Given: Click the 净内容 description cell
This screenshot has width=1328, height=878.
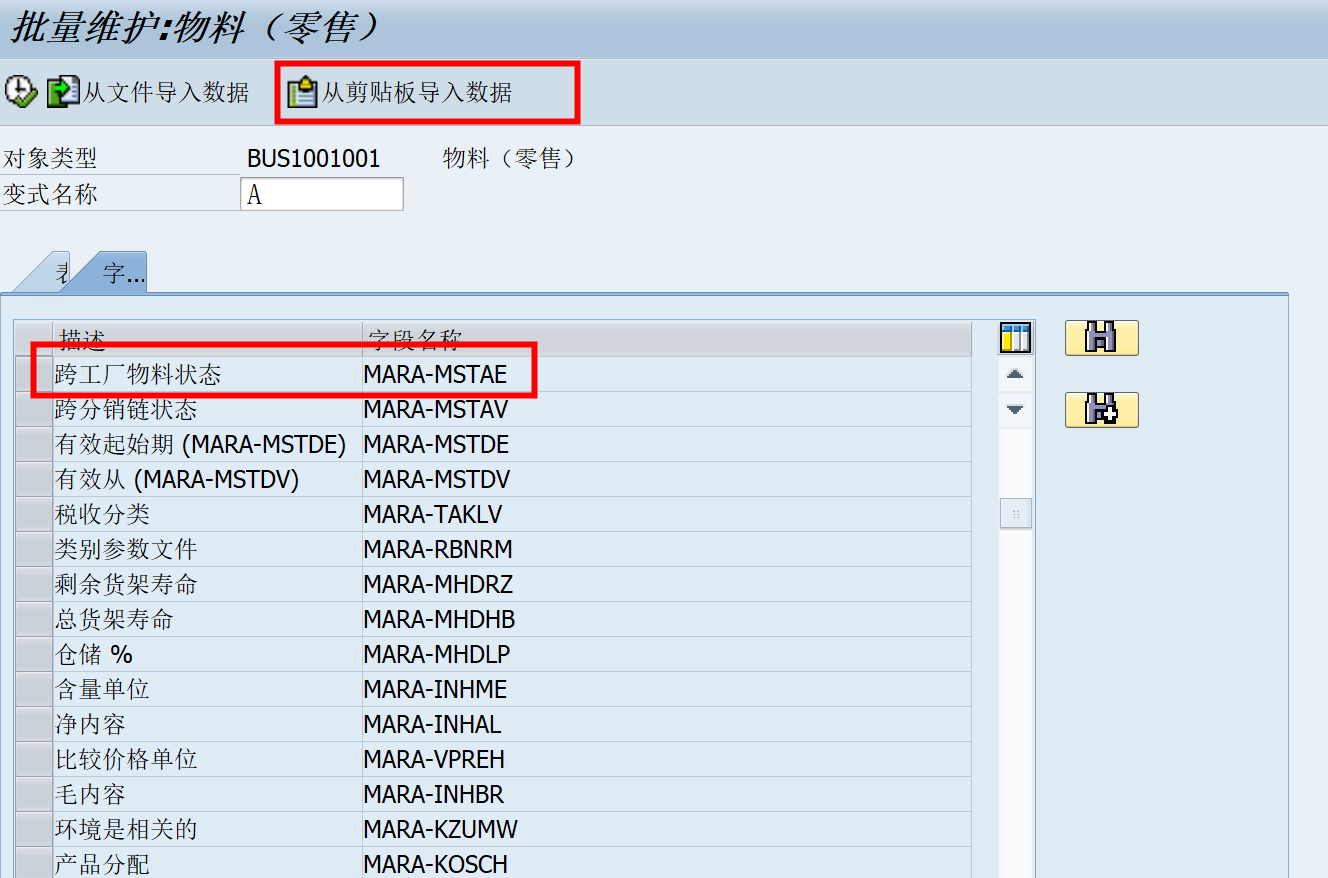Looking at the screenshot, I should (x=207, y=725).
